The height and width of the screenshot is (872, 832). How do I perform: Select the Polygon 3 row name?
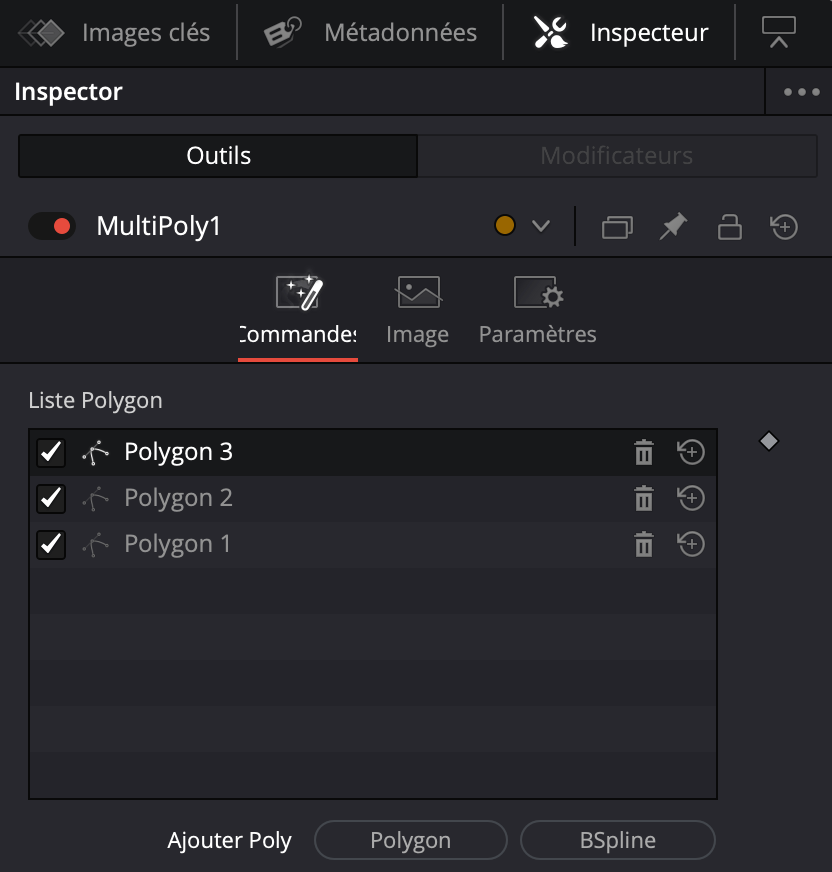coord(179,452)
